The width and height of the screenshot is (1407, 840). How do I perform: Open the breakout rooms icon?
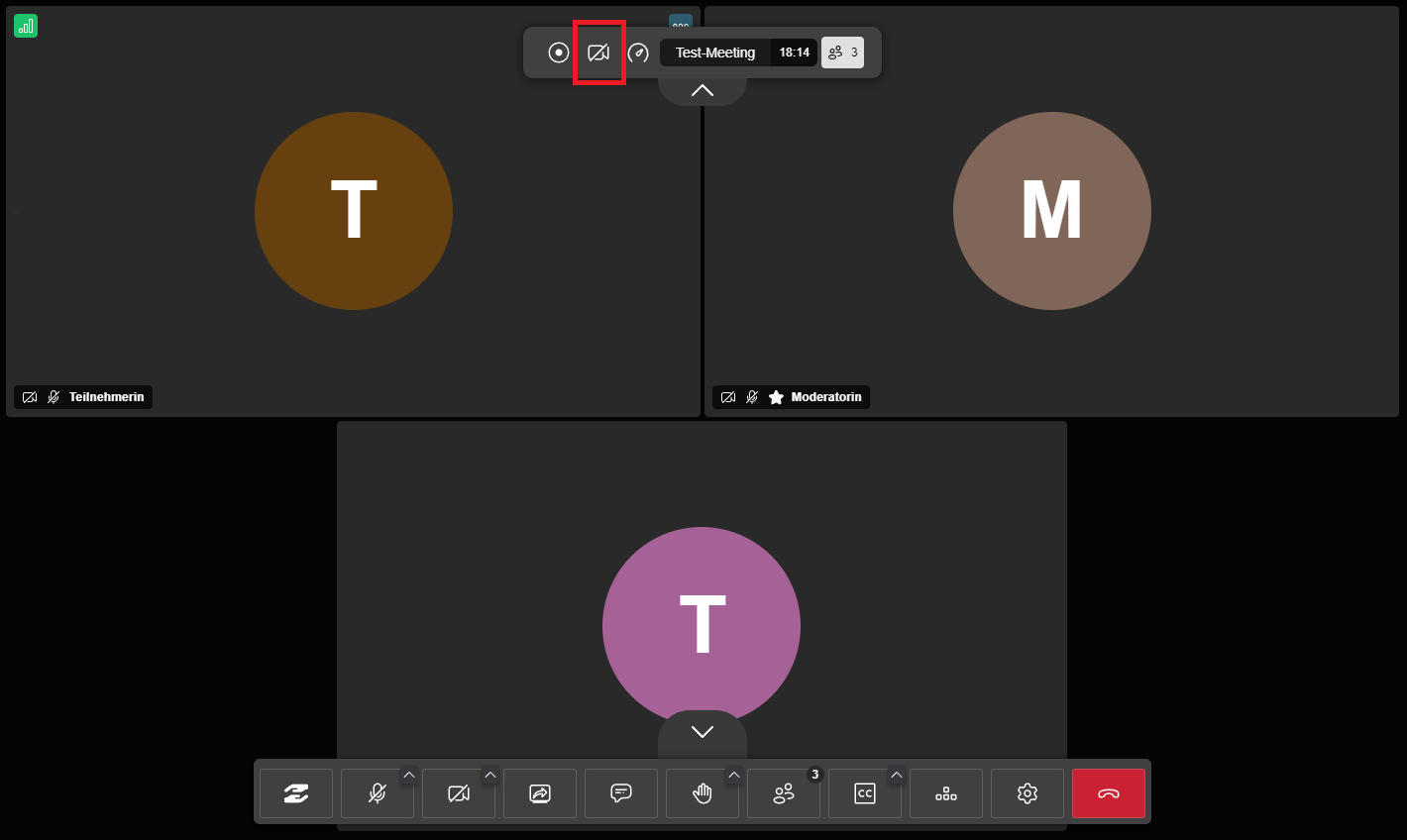coord(946,793)
